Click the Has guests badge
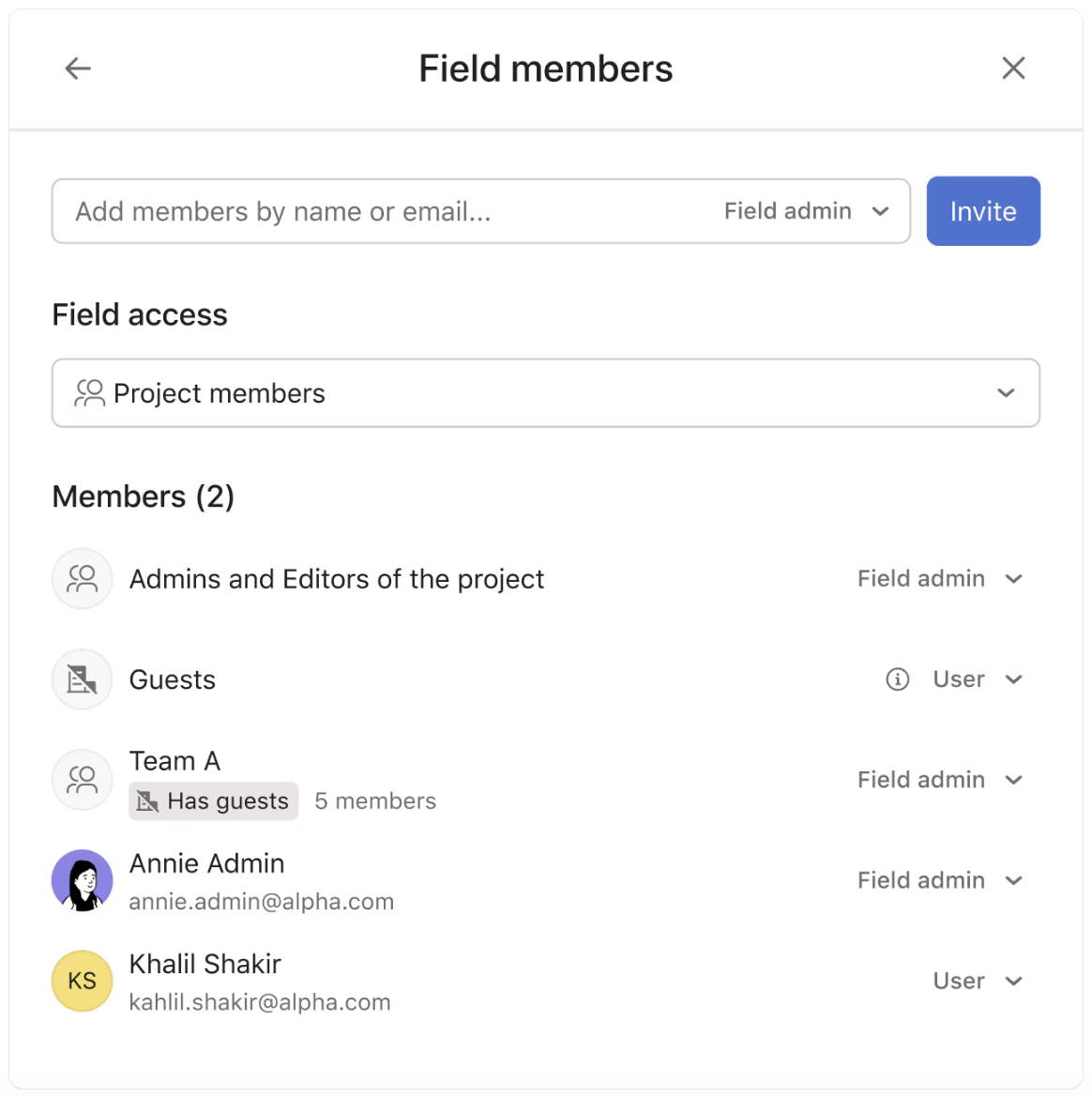 click(x=214, y=801)
